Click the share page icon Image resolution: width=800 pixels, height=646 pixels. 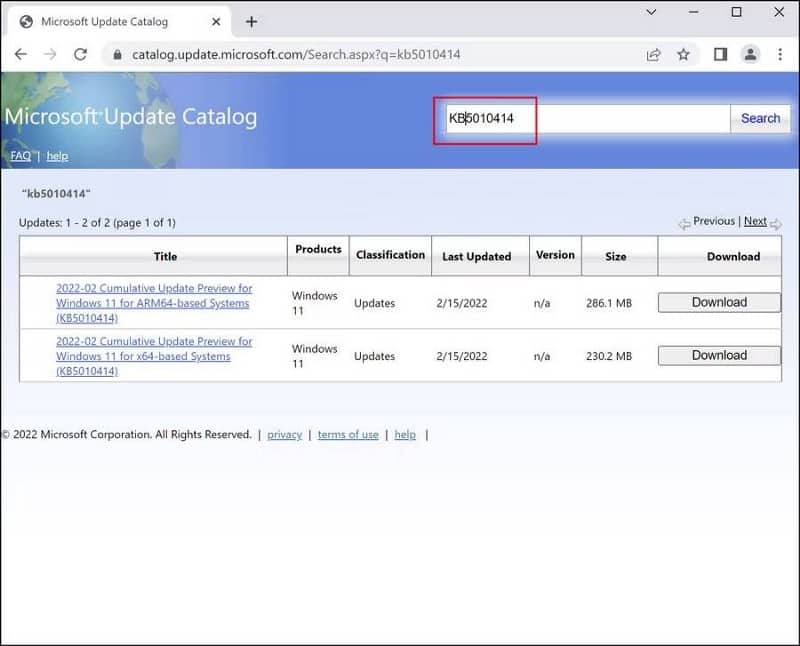click(x=653, y=54)
